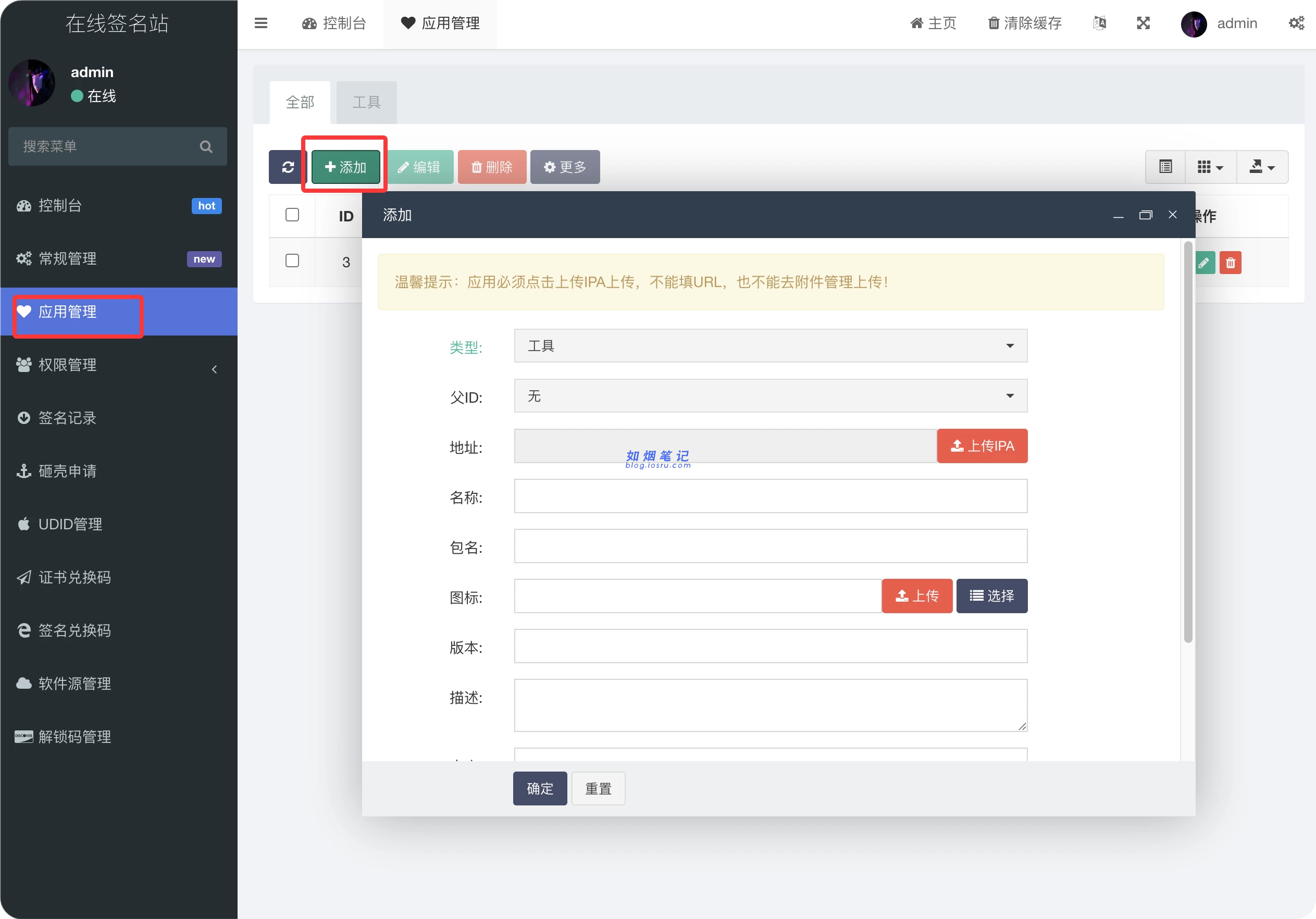Click the ID column header

[x=346, y=216]
